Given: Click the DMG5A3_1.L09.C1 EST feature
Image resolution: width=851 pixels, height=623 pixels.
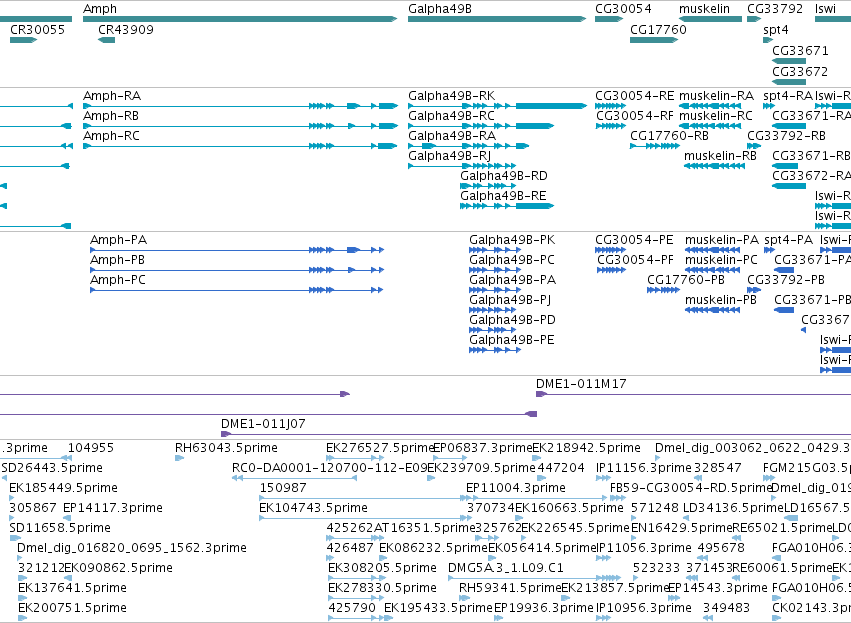Looking at the screenshot, I should (535, 578).
